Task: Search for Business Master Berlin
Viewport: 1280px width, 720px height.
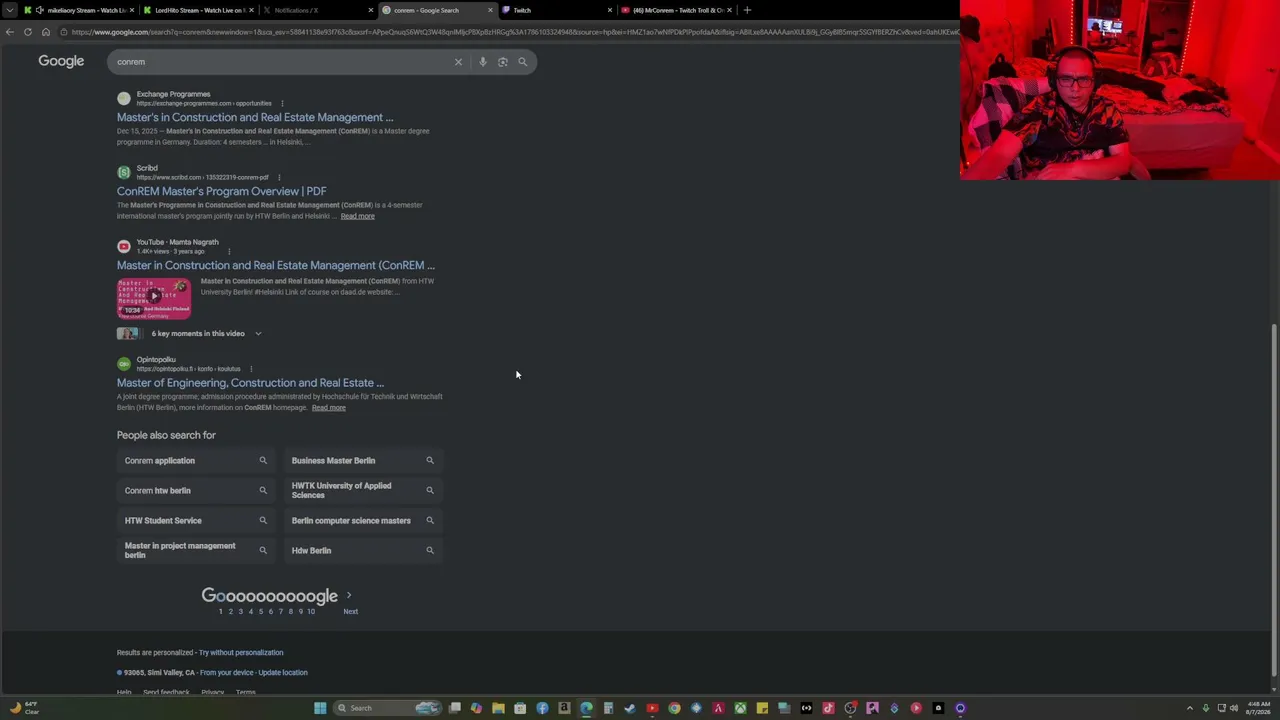Action: tap(362, 461)
